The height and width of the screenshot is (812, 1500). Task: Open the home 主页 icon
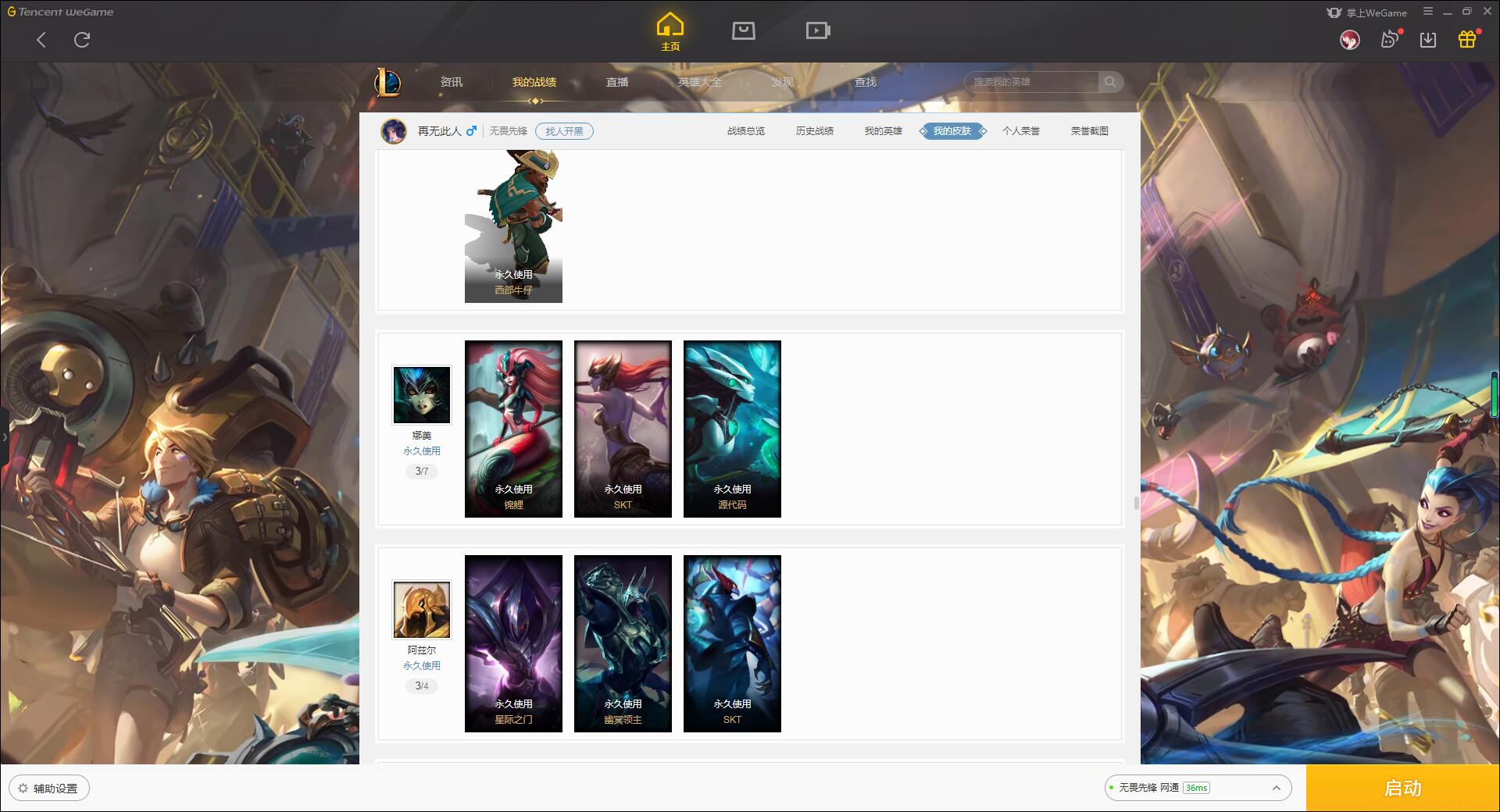pyautogui.click(x=670, y=32)
